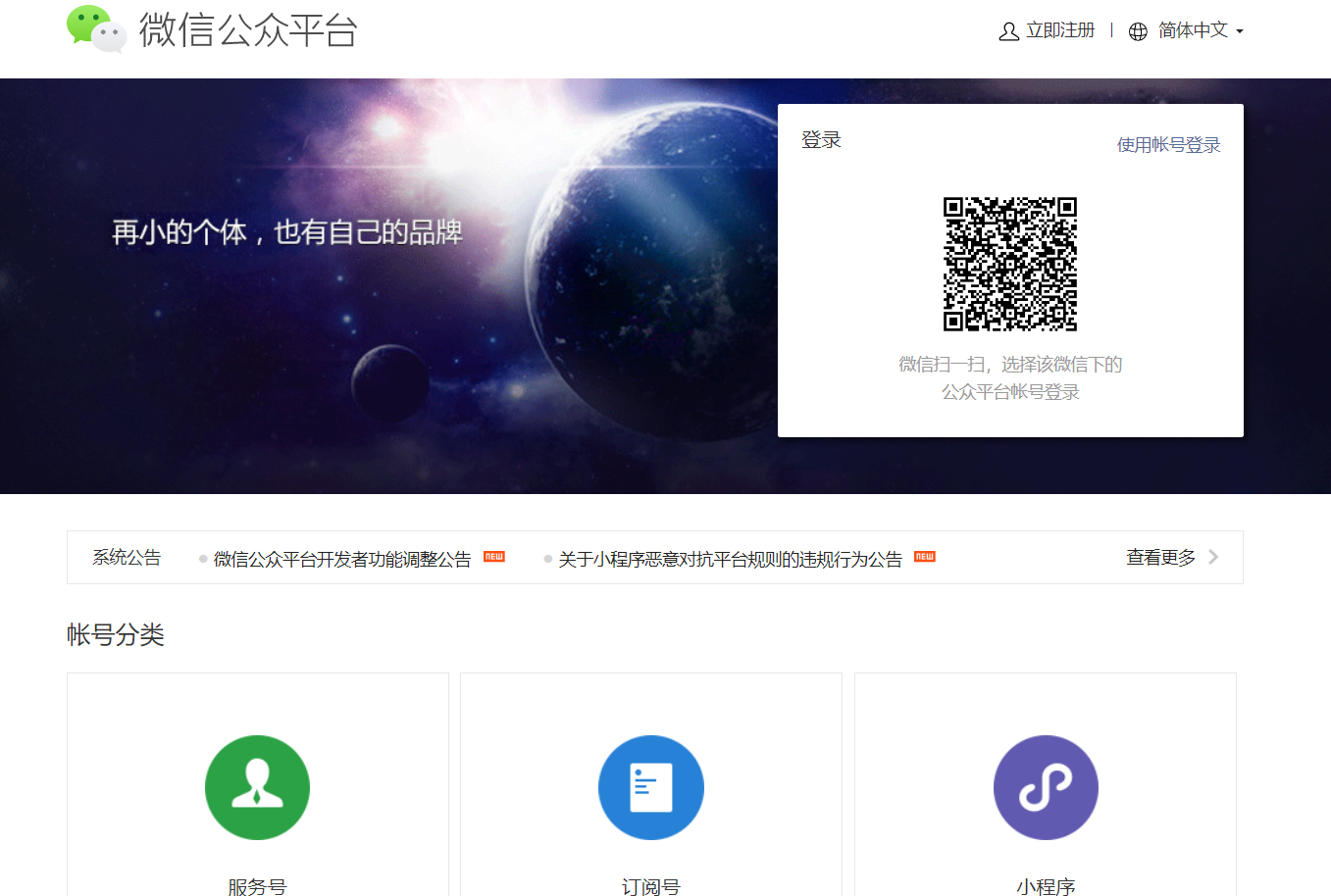Open 微信公众平台开发者功能调整公告 announcement
Viewport: 1331px width, 896px height.
click(342, 559)
